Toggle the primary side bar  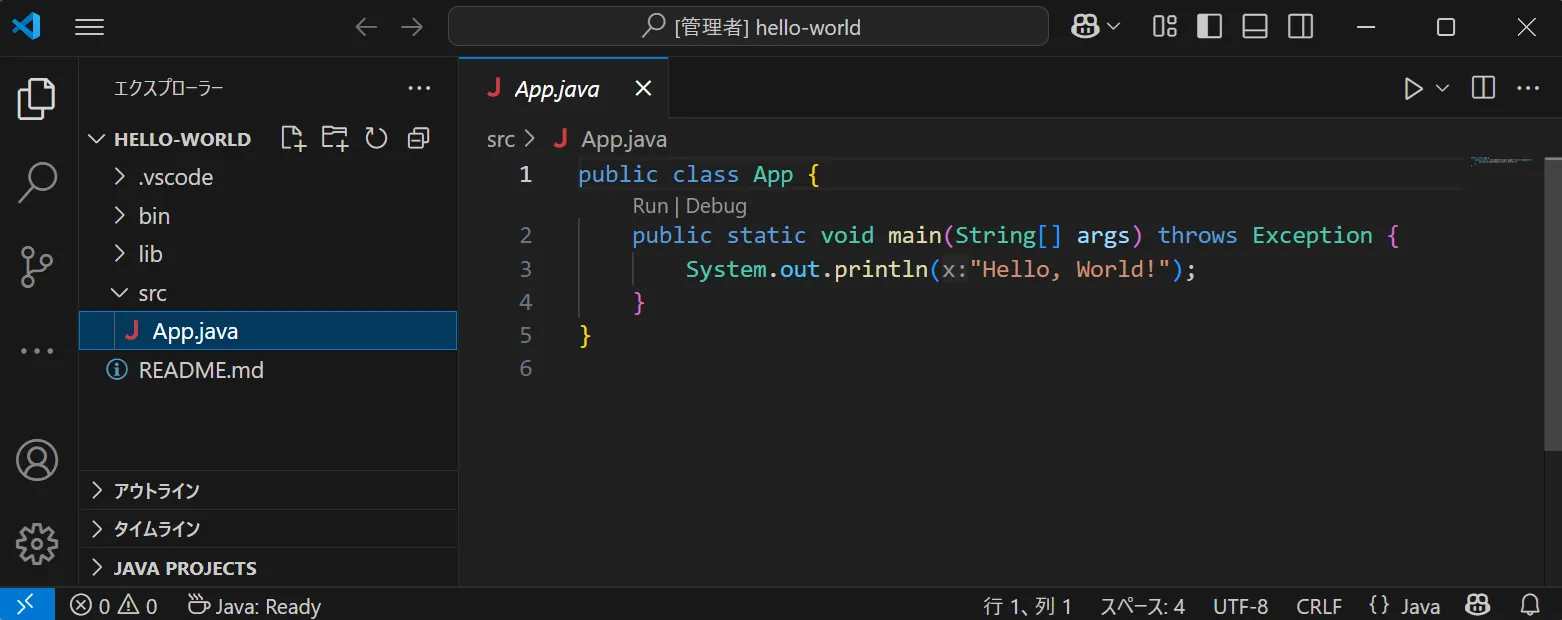(1209, 27)
